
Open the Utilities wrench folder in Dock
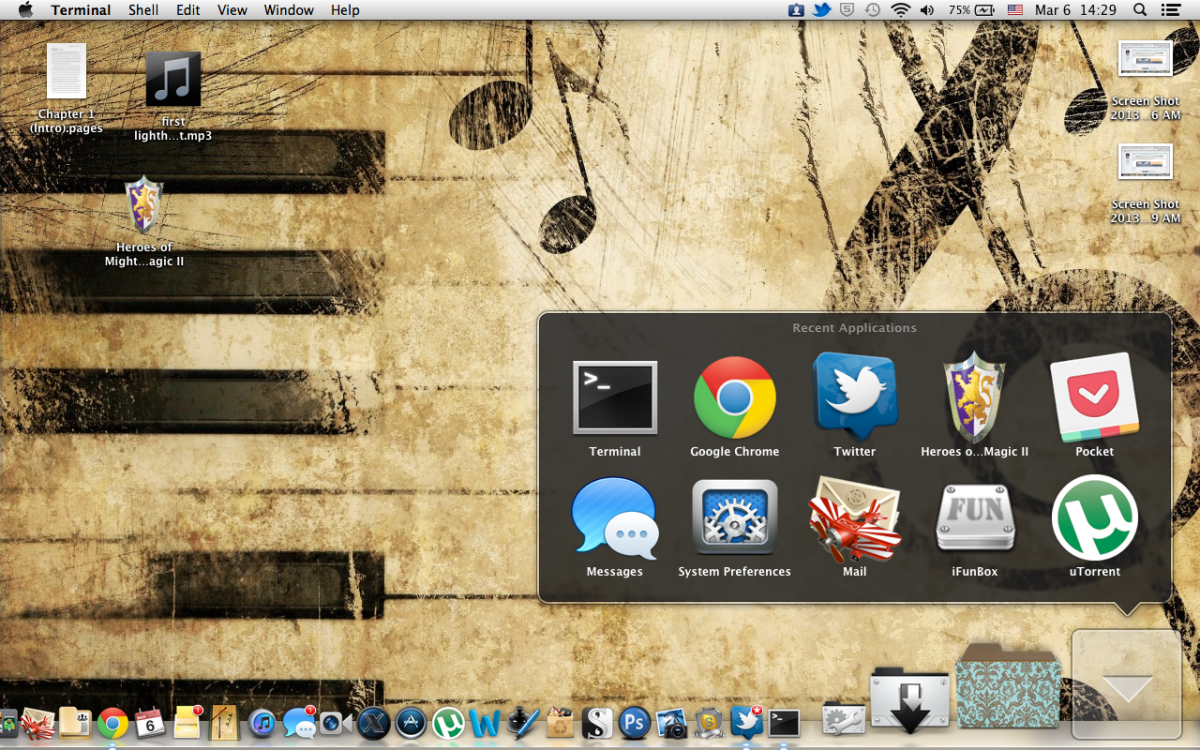pos(843,720)
